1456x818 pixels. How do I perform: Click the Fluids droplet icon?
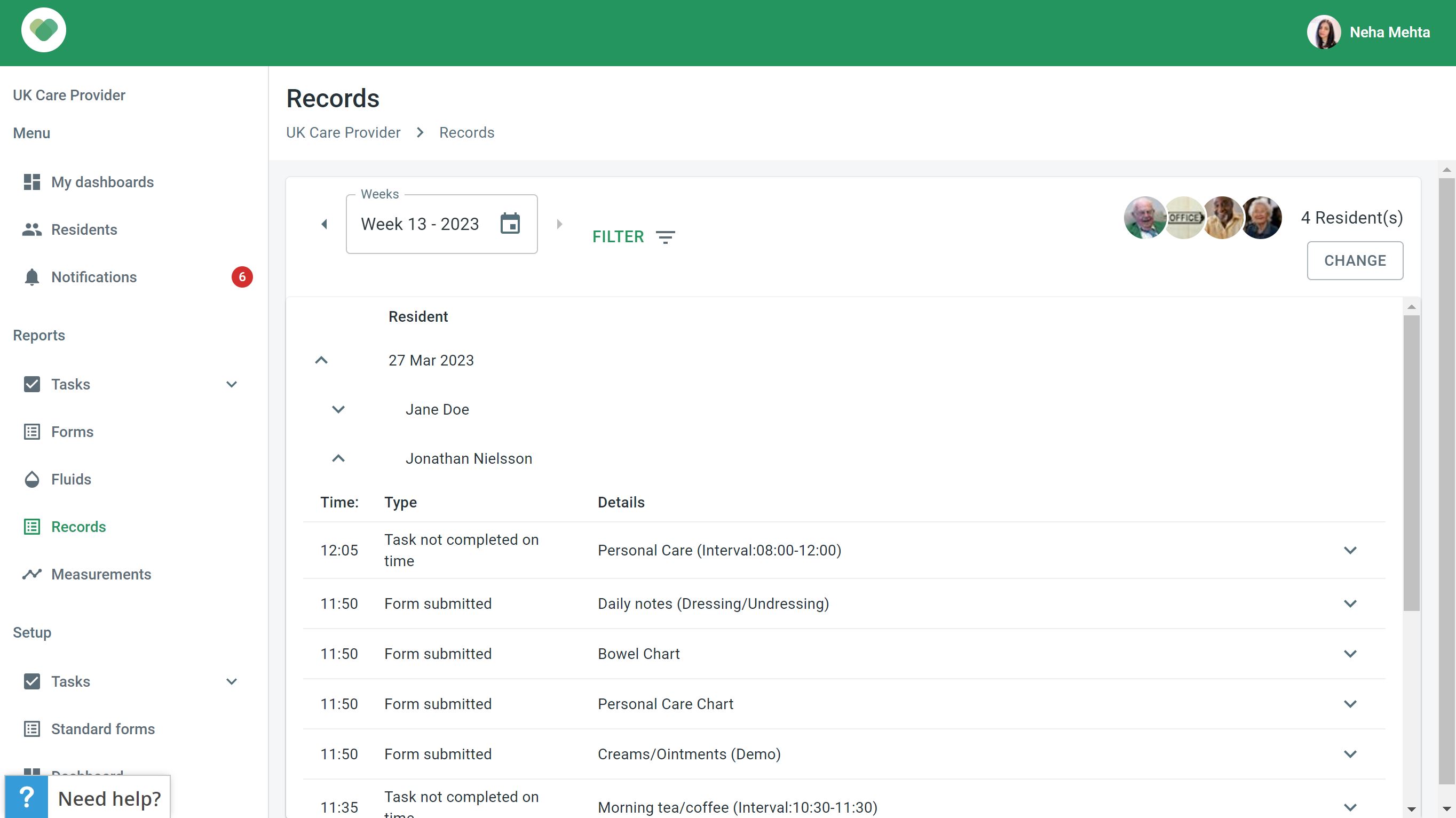(31, 479)
